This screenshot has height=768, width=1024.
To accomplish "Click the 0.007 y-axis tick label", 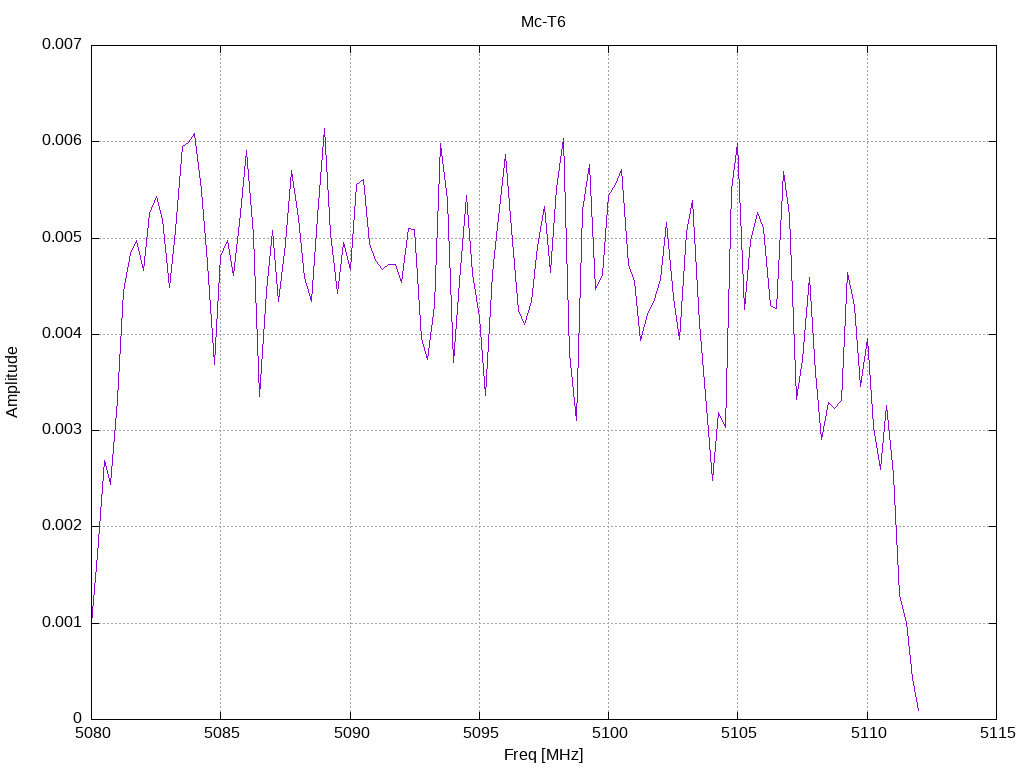I will click(62, 44).
